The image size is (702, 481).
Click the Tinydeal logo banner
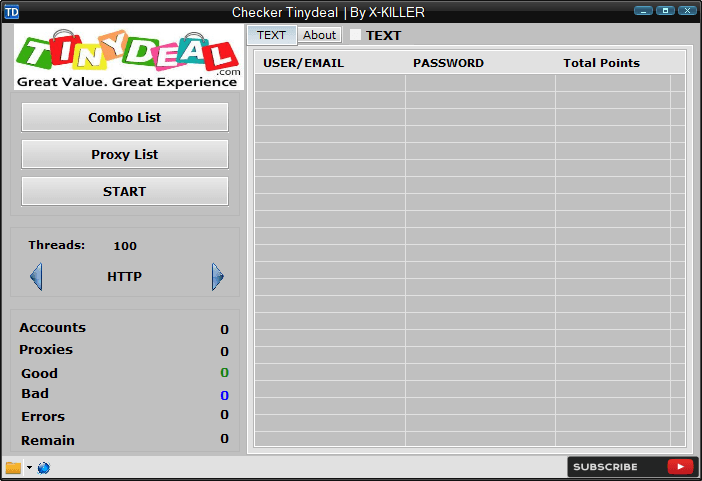click(129, 57)
